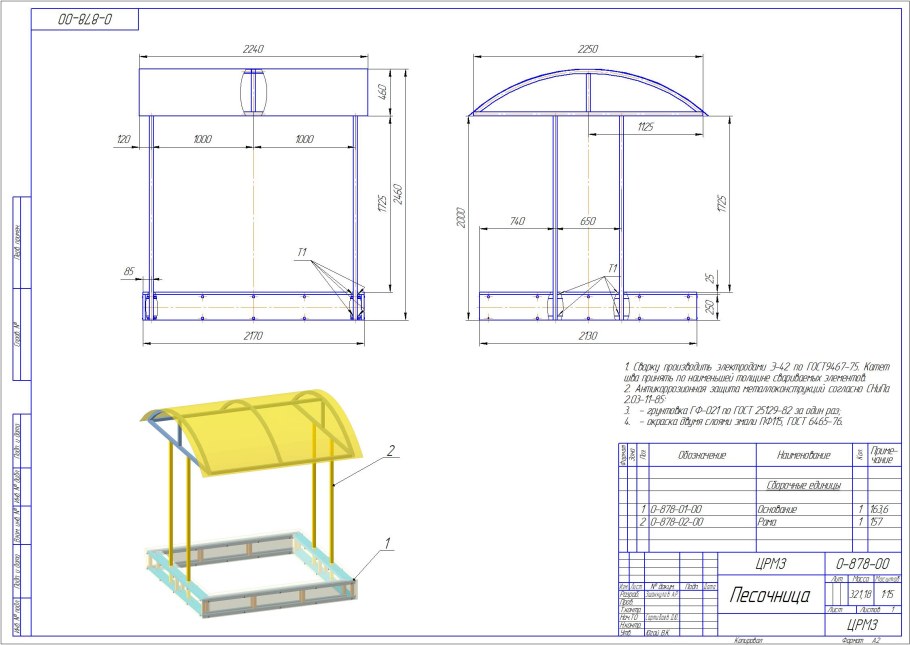Select callout number 2 on isometric view
Screen dimensions: 910x645
click(392, 448)
